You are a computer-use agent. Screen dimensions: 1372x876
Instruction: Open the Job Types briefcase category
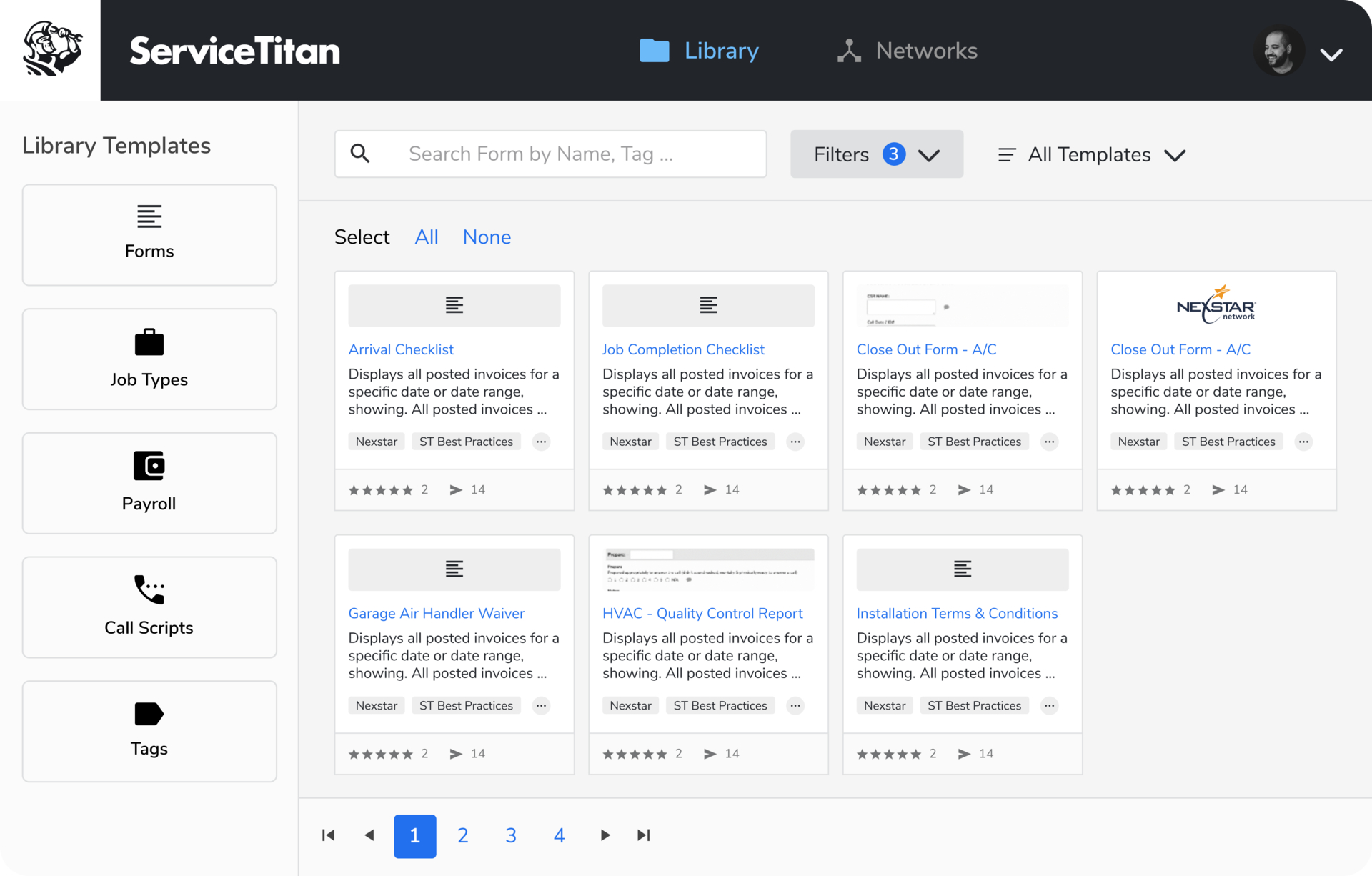149,359
